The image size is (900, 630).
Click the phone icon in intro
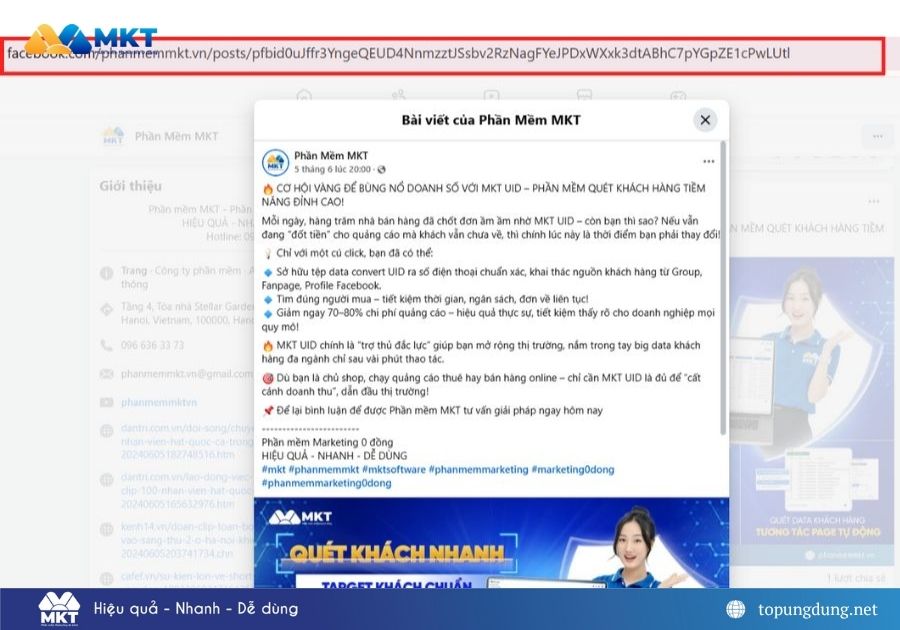[107, 345]
